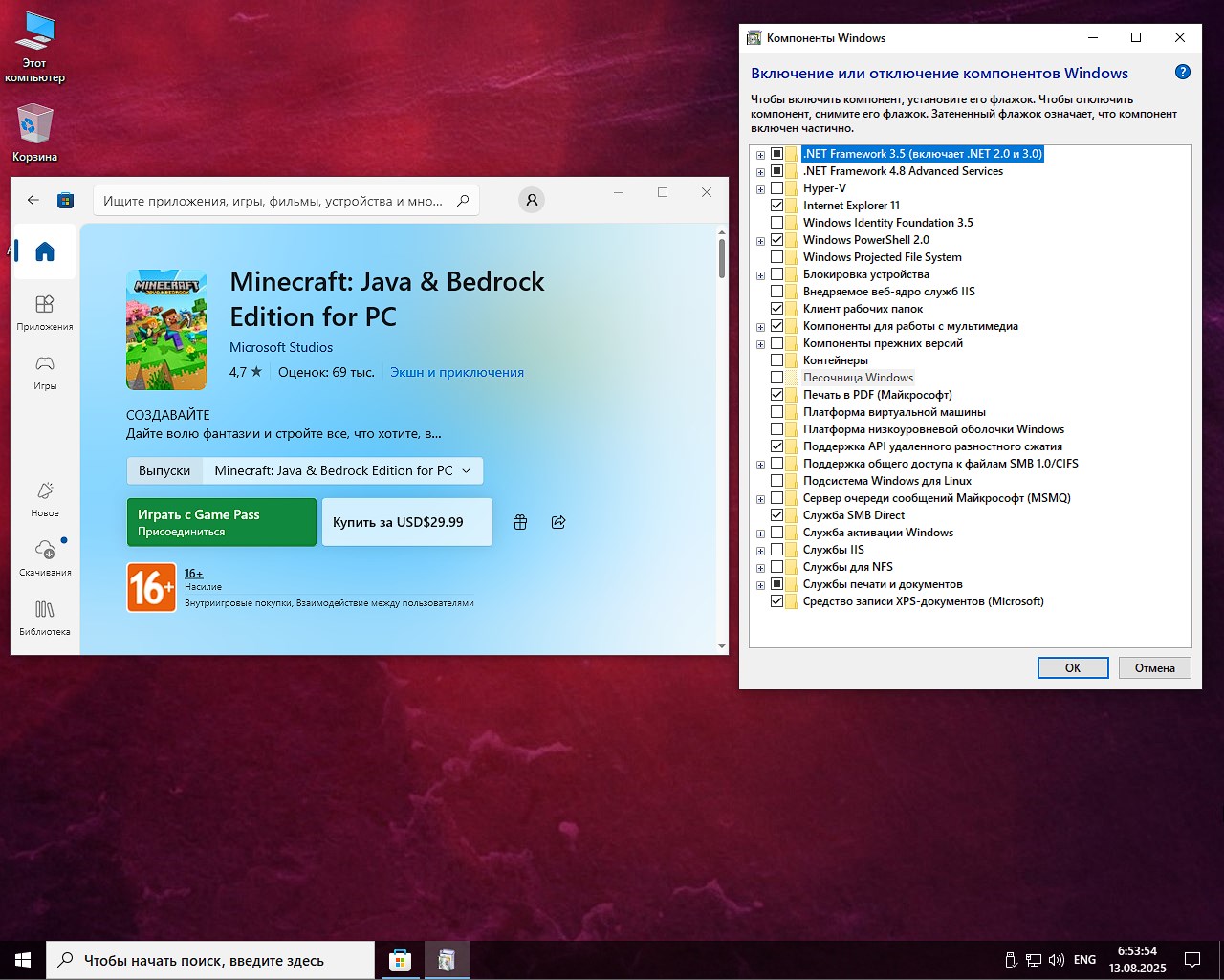This screenshot has width=1224, height=980.
Task: Expand the Hyper-V tree node
Action: click(760, 189)
